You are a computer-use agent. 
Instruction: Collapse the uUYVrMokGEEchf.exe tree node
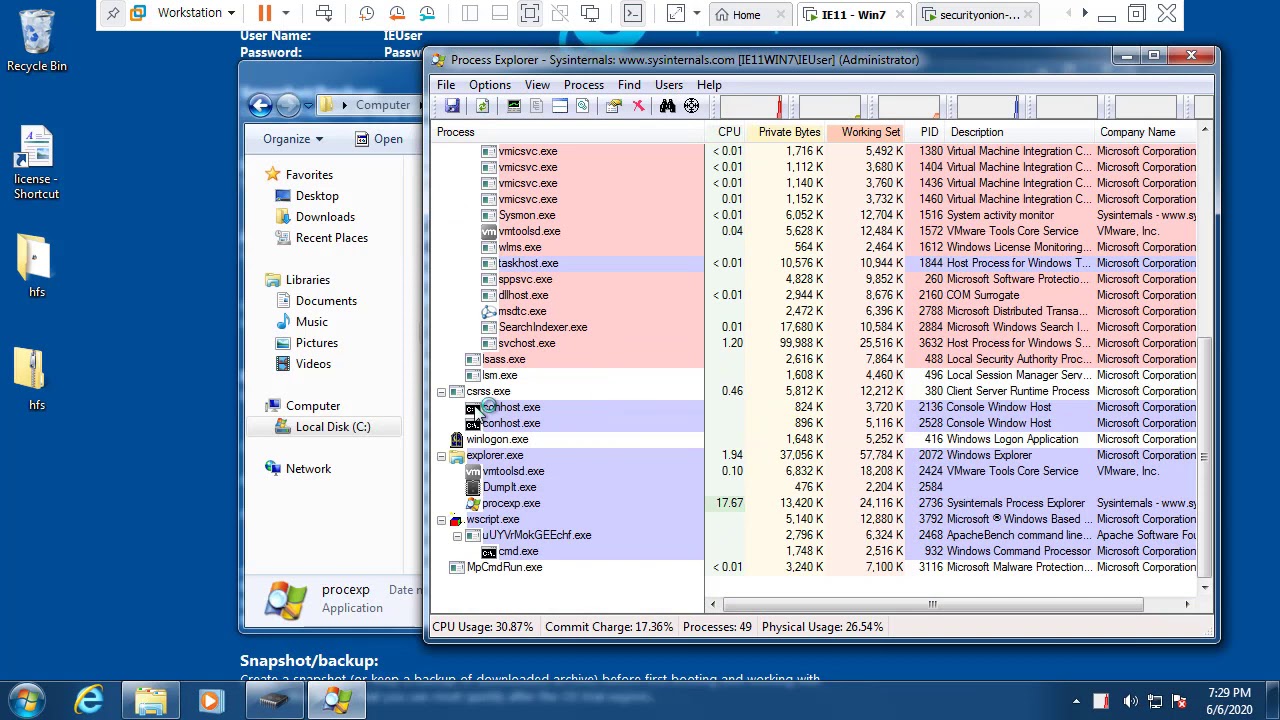click(457, 536)
